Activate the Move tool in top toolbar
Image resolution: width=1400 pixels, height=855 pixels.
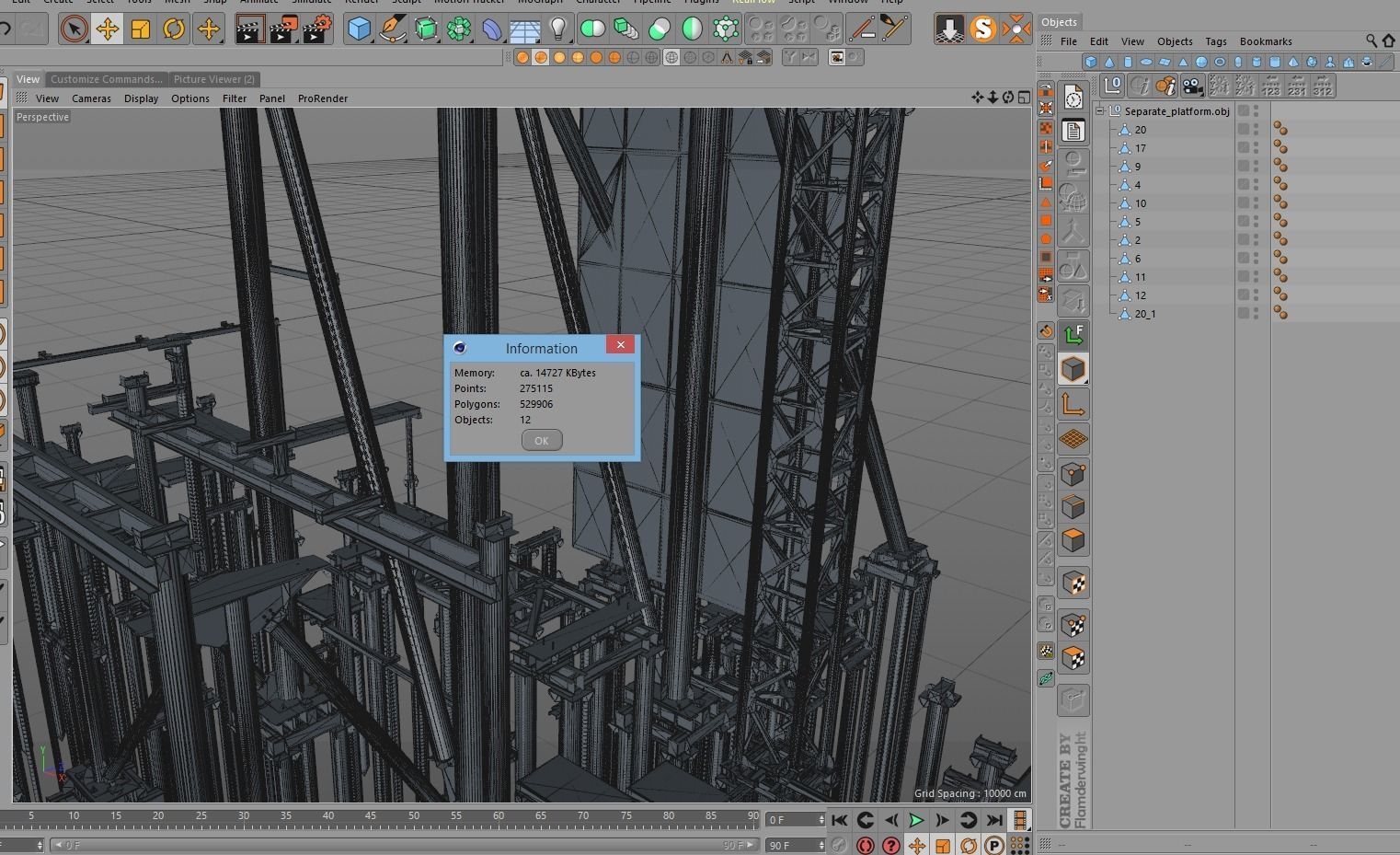107,29
